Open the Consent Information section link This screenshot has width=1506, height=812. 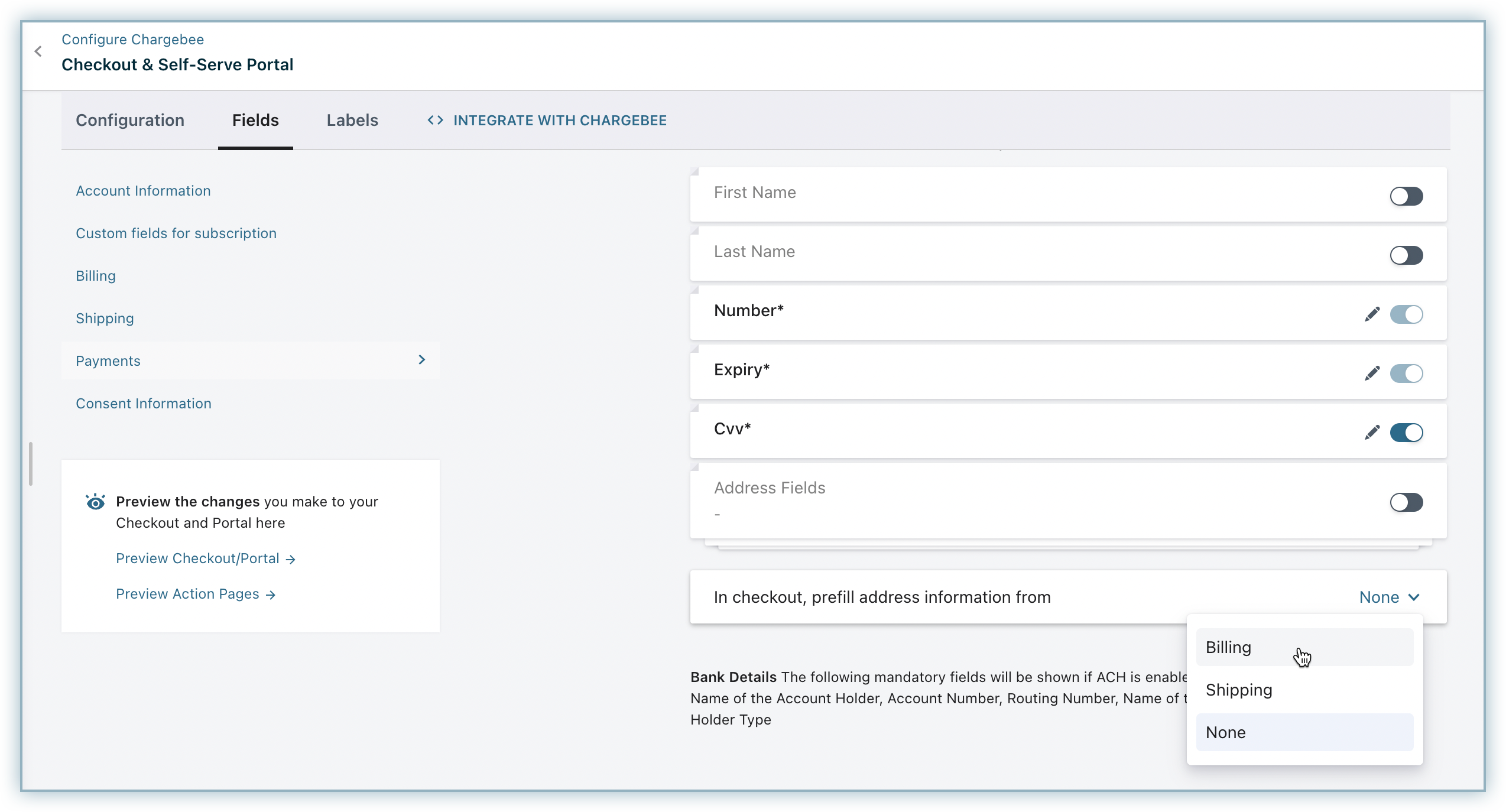click(144, 404)
